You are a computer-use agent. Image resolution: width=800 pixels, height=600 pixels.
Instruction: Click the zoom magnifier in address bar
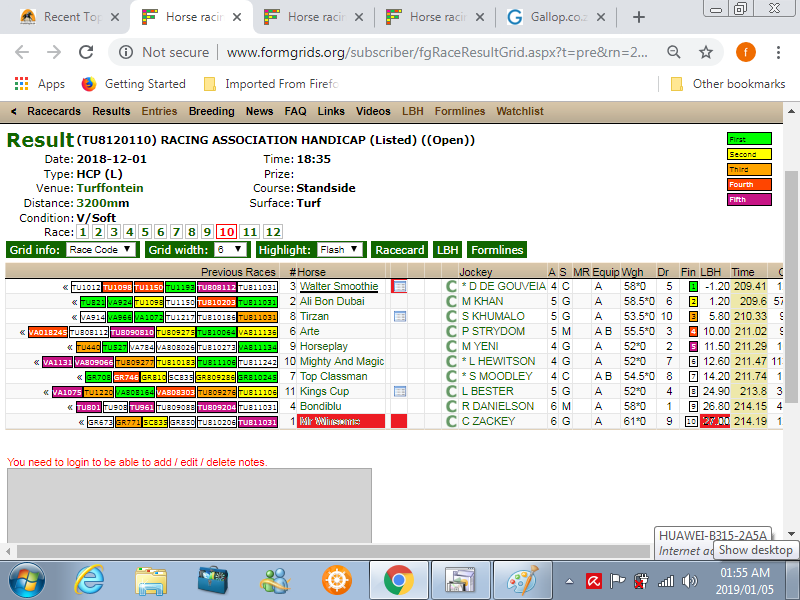(675, 52)
